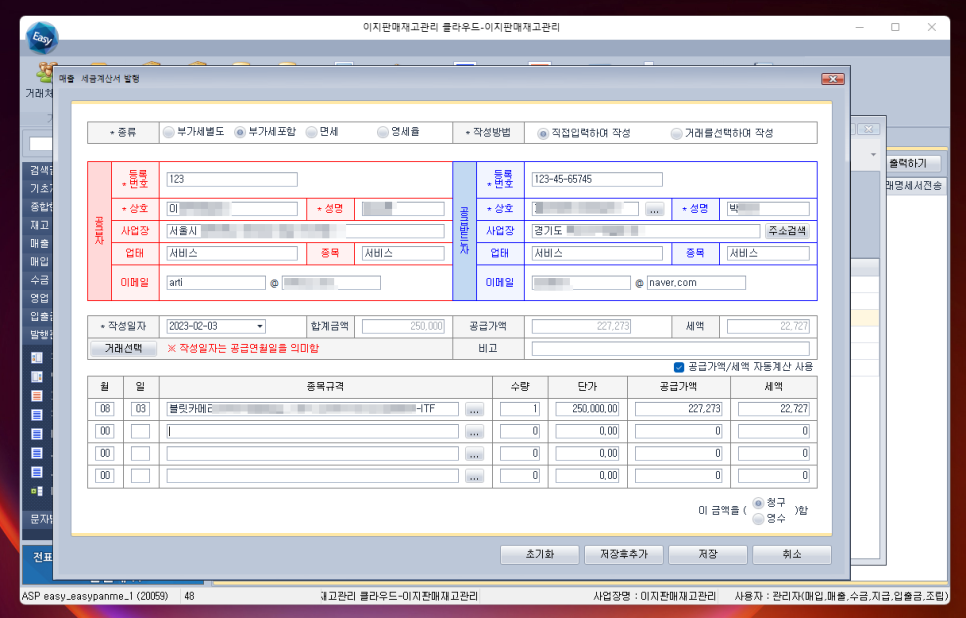Open the 매출 menu in left sidebar
The image size is (966, 618).
(38, 243)
